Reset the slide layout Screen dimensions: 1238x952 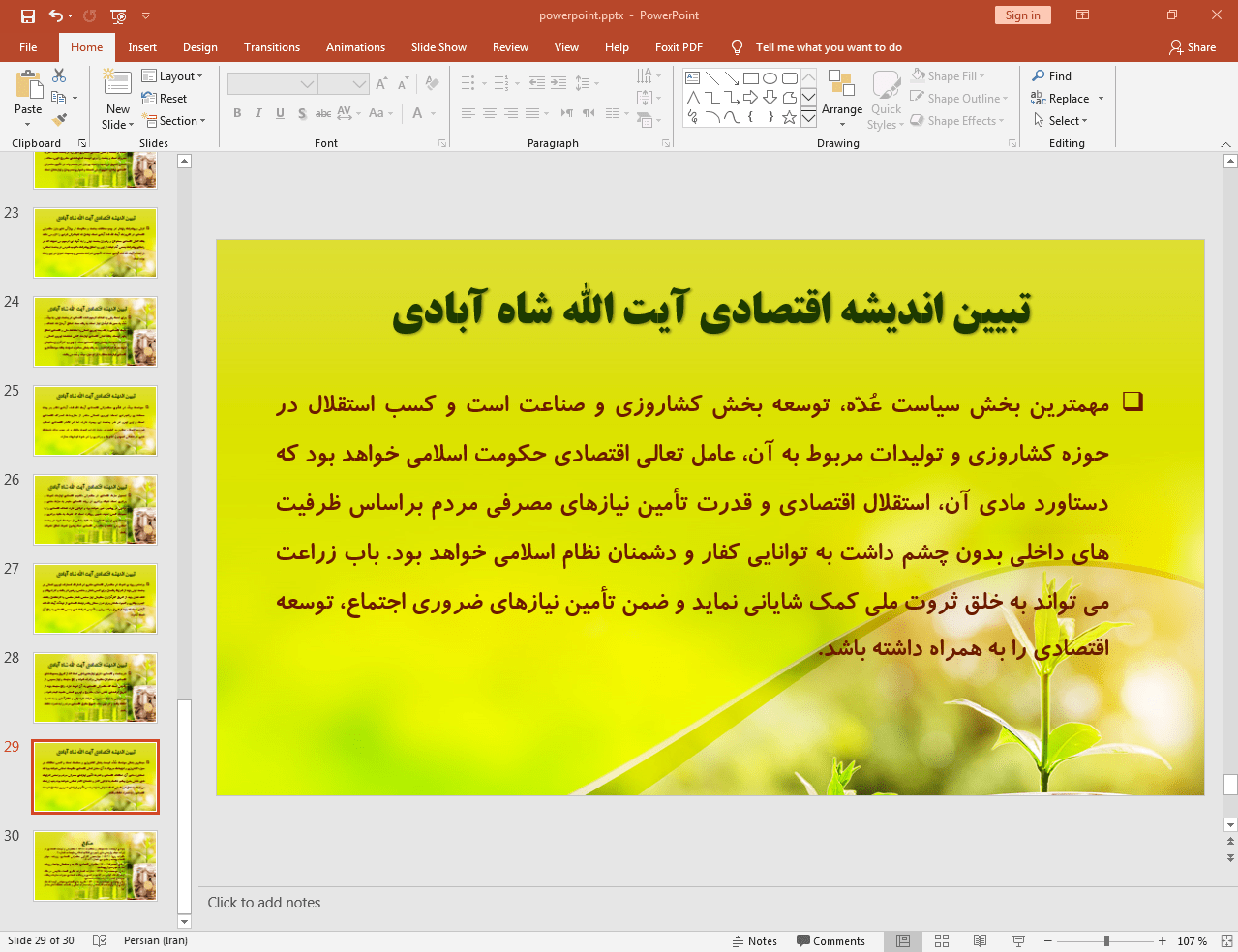(x=165, y=99)
